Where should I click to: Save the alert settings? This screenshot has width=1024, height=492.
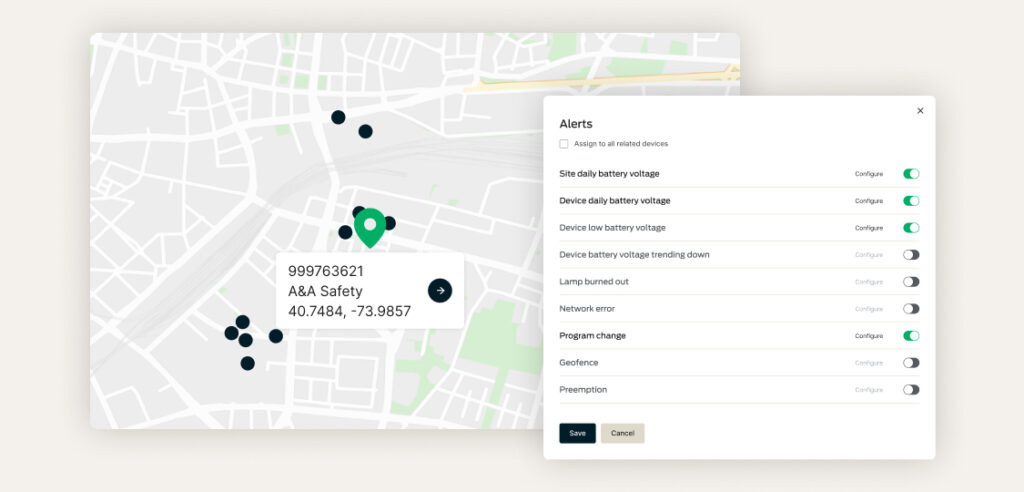pos(577,433)
